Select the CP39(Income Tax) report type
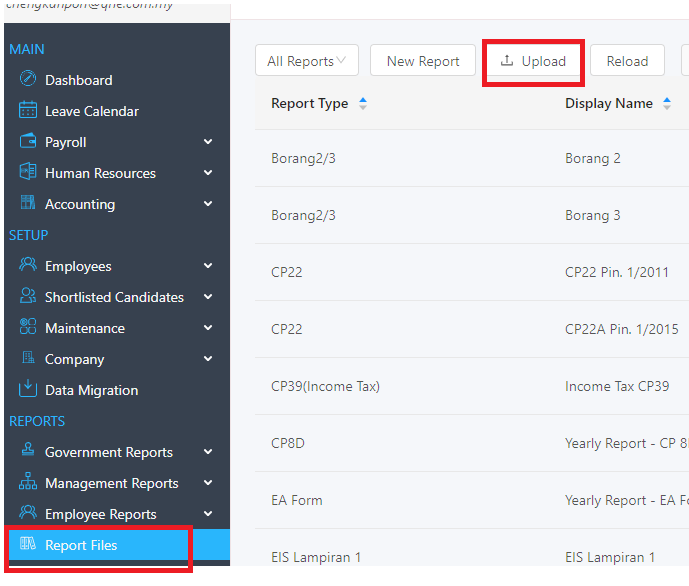 (x=325, y=387)
